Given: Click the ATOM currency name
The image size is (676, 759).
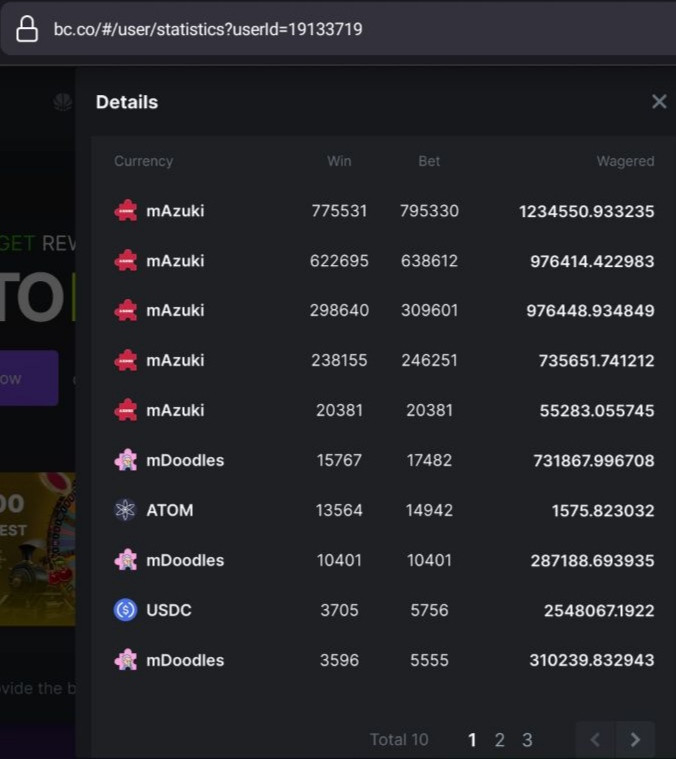Looking at the screenshot, I should tap(170, 510).
